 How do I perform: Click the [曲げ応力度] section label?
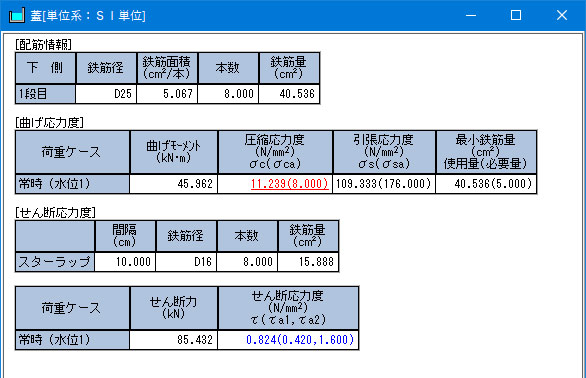click(49, 123)
